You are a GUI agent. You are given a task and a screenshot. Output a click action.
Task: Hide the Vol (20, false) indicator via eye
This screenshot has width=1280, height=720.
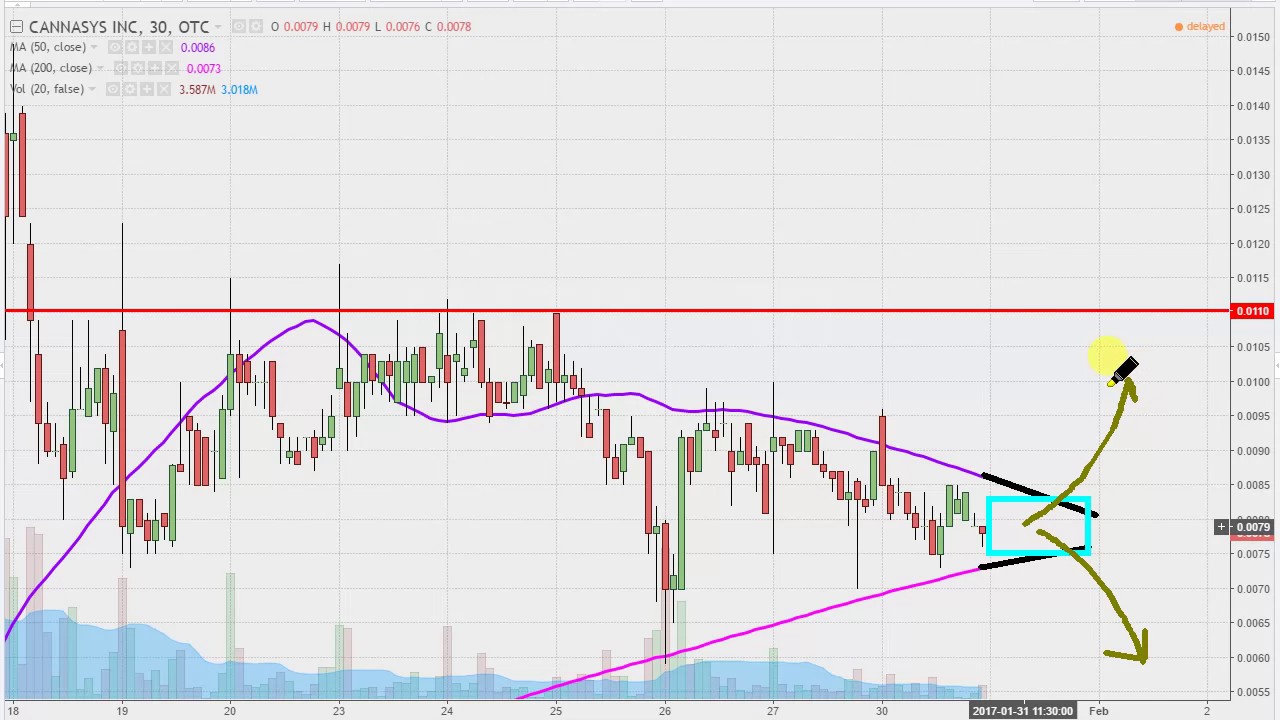pos(113,89)
